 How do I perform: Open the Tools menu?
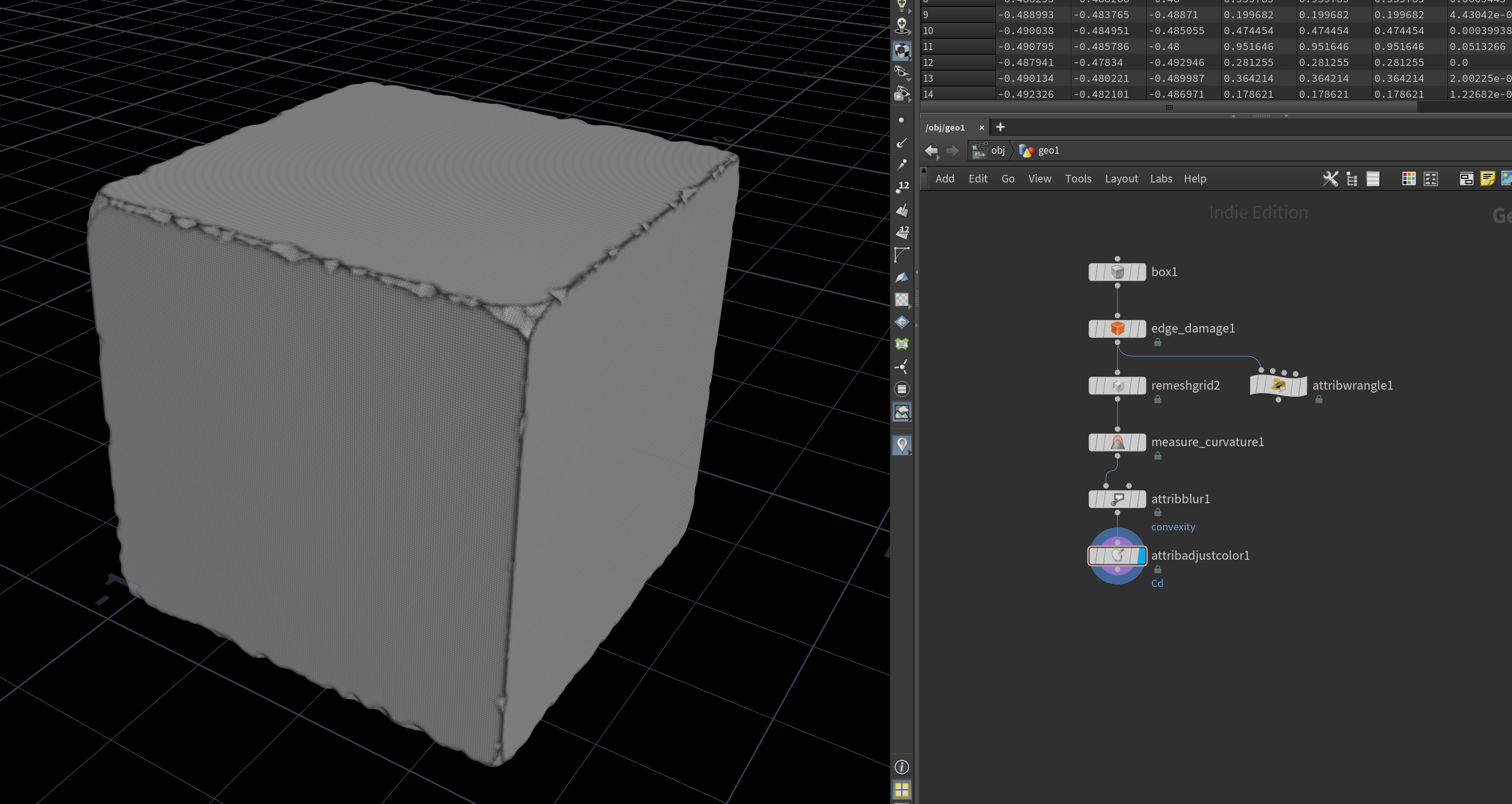click(x=1078, y=179)
